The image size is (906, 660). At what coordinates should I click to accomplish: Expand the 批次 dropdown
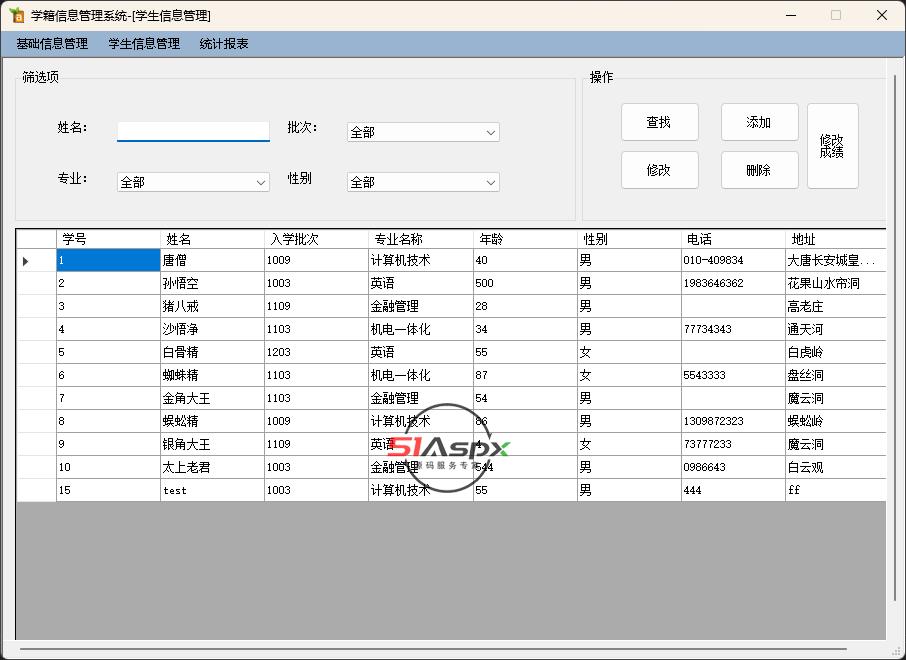coord(423,132)
